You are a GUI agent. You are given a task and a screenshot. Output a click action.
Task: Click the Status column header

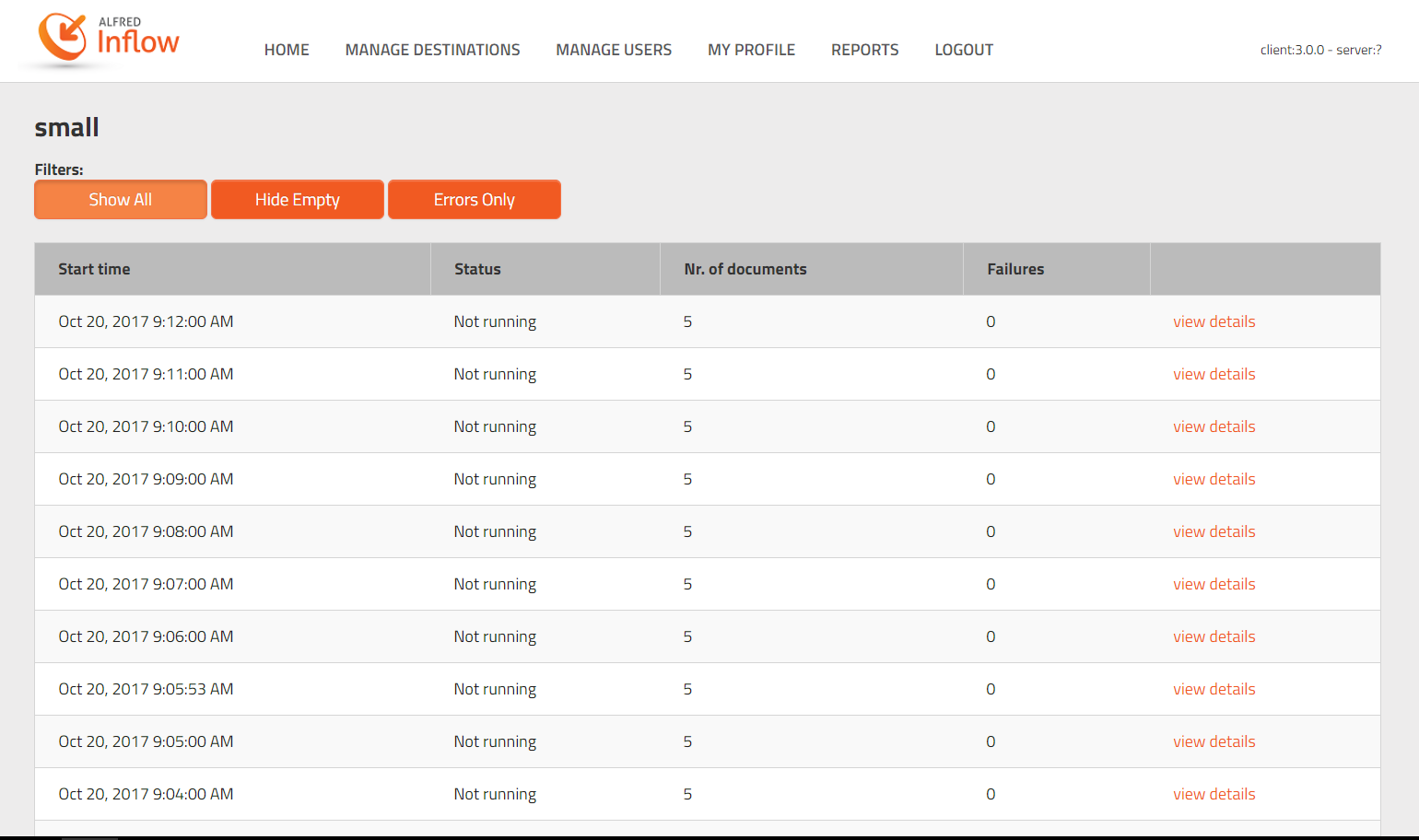coord(477,269)
